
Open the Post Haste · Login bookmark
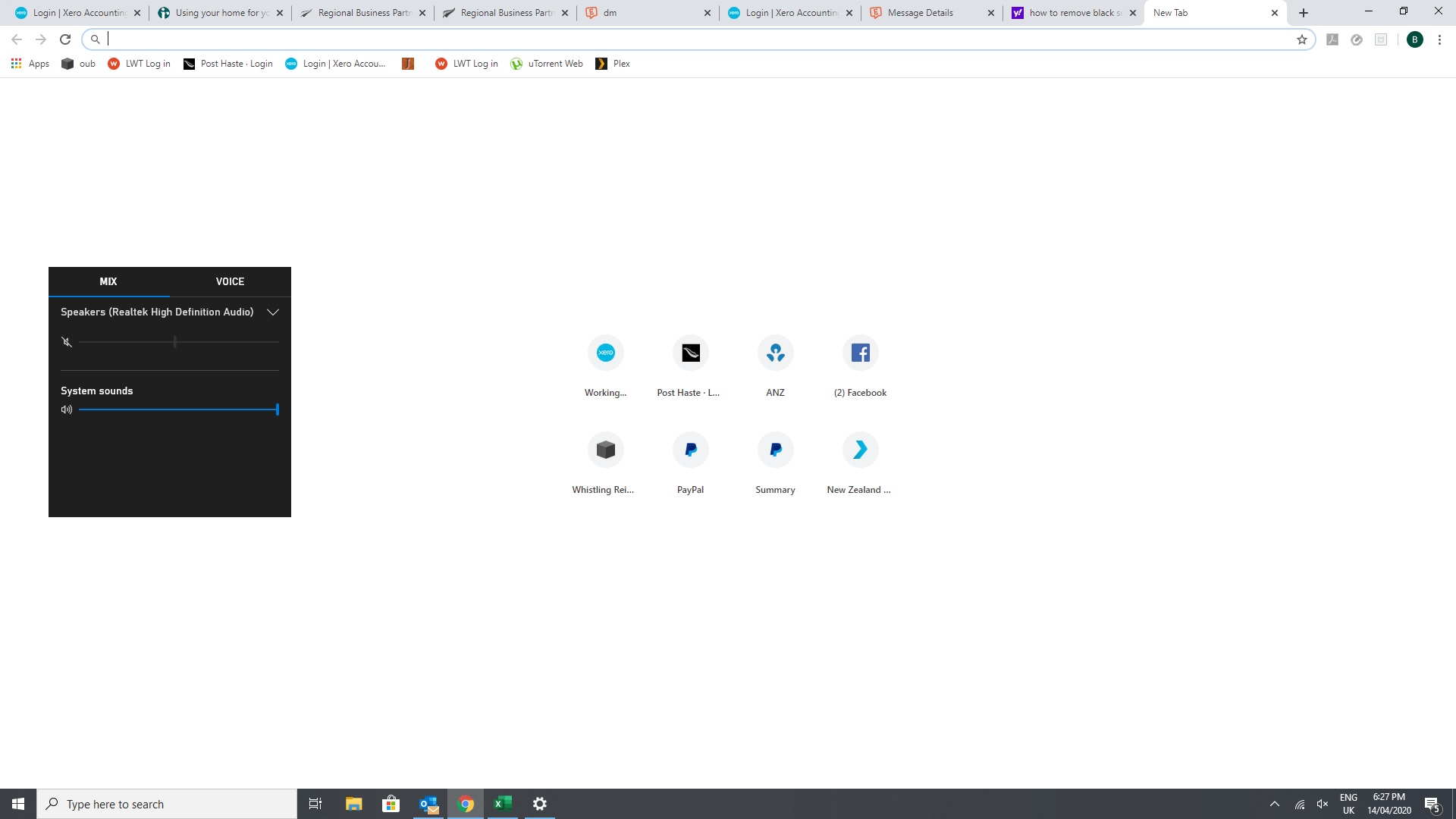click(x=228, y=64)
